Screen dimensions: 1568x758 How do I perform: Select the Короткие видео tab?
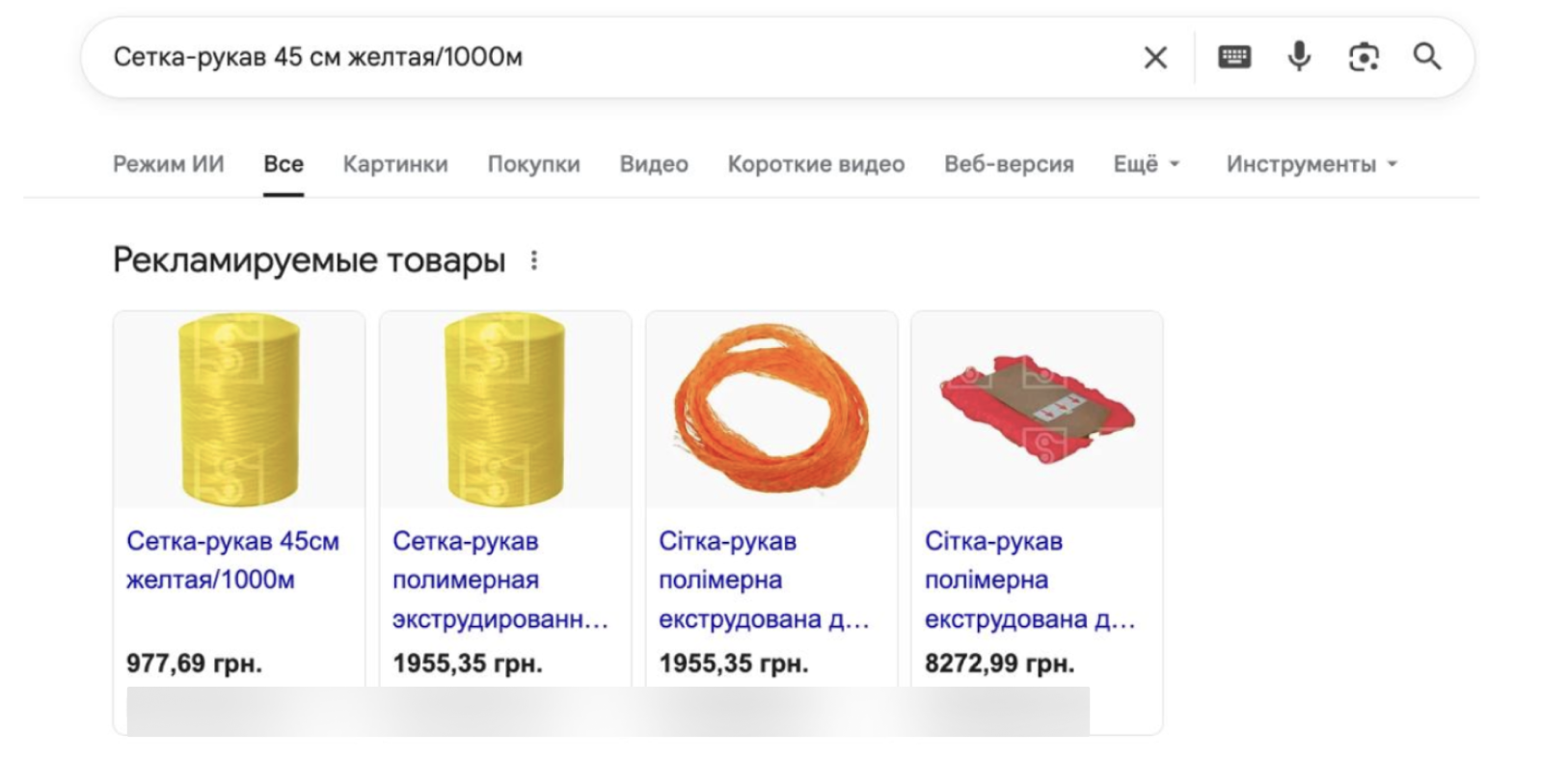coord(816,164)
